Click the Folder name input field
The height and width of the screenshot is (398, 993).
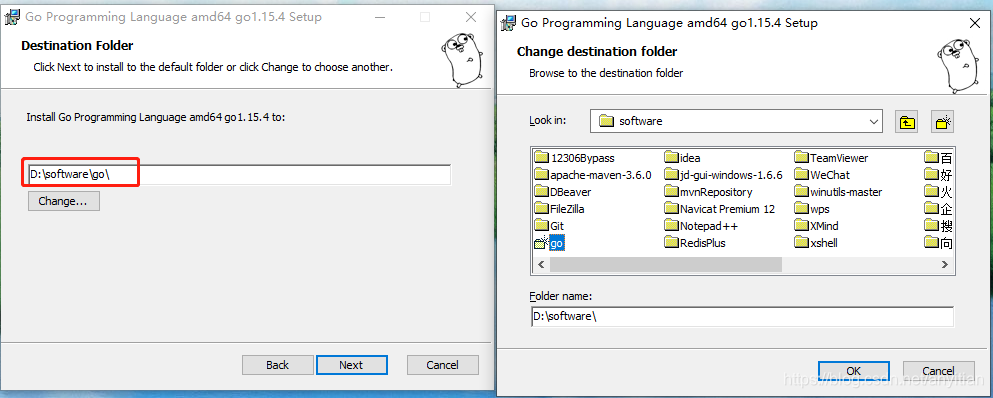(742, 317)
